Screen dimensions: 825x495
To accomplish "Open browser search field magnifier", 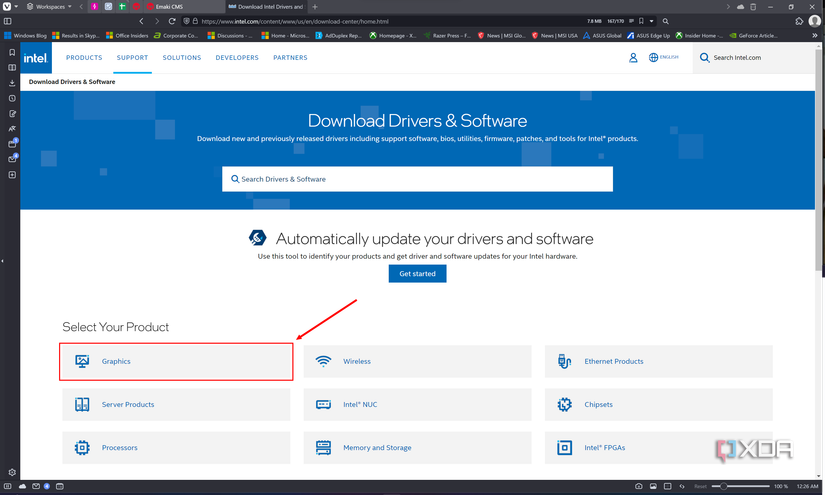I will 666,21.
